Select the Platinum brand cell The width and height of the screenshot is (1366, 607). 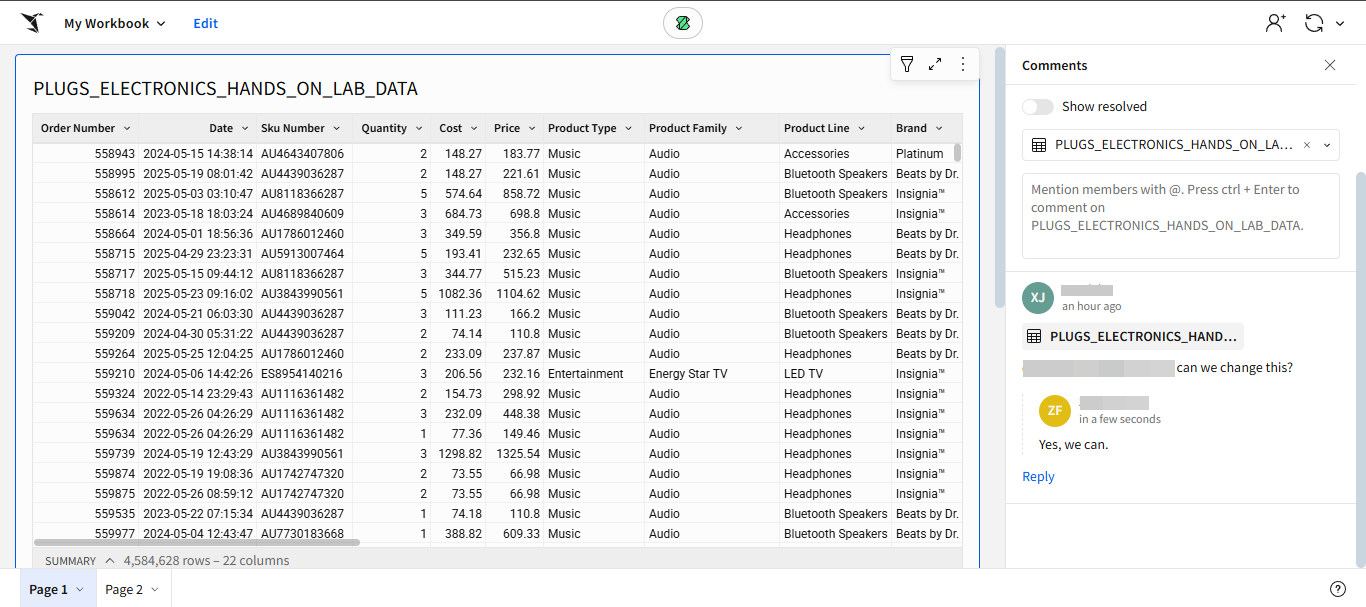920,154
